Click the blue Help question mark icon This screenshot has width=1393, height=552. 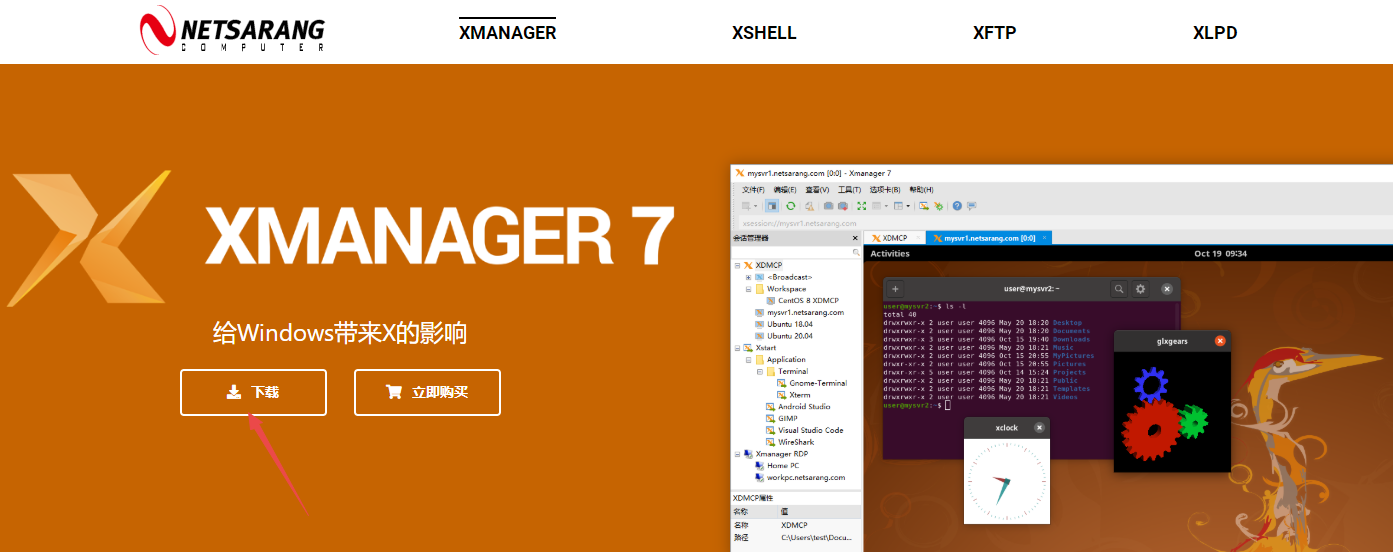[x=957, y=206]
